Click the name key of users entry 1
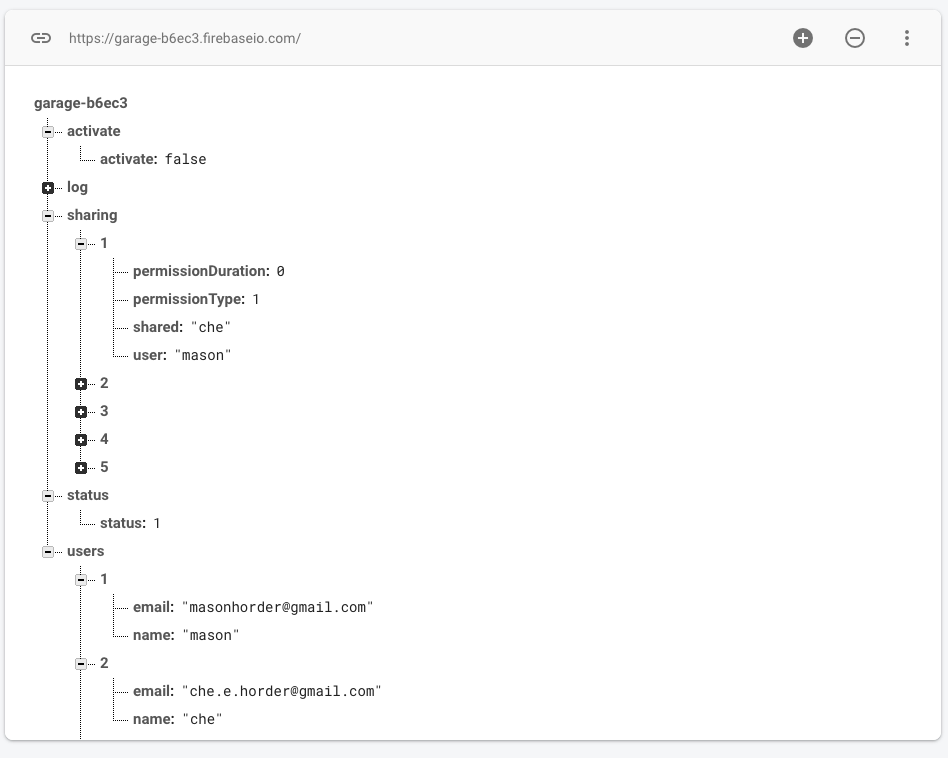Screen dimensions: 948x758 [153, 635]
